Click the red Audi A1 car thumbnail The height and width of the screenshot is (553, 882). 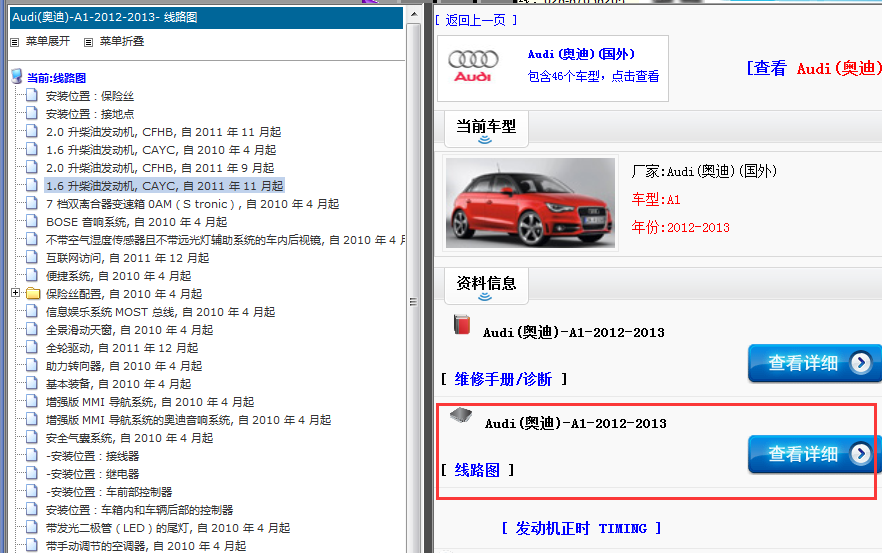pos(530,203)
